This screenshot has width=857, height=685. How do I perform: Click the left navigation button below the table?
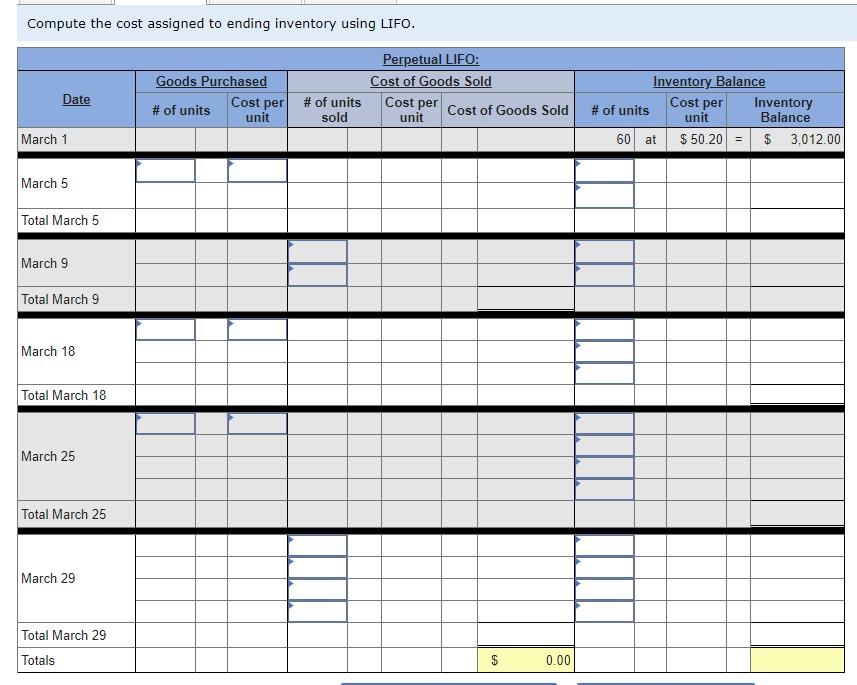pos(450,681)
